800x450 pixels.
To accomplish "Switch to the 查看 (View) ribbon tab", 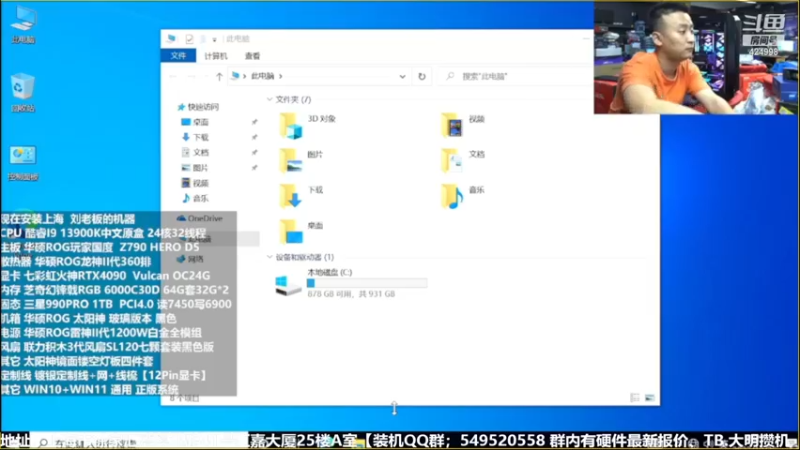I will [x=252, y=56].
